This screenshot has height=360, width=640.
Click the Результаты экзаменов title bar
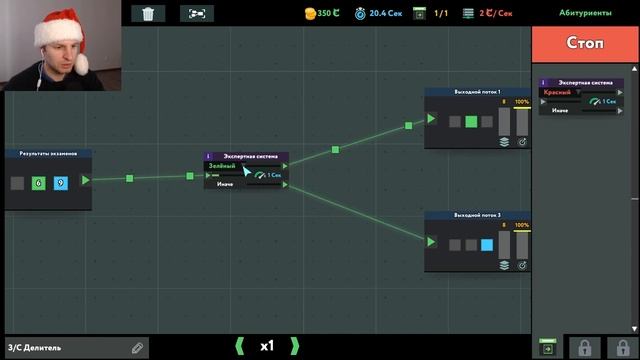(48, 153)
